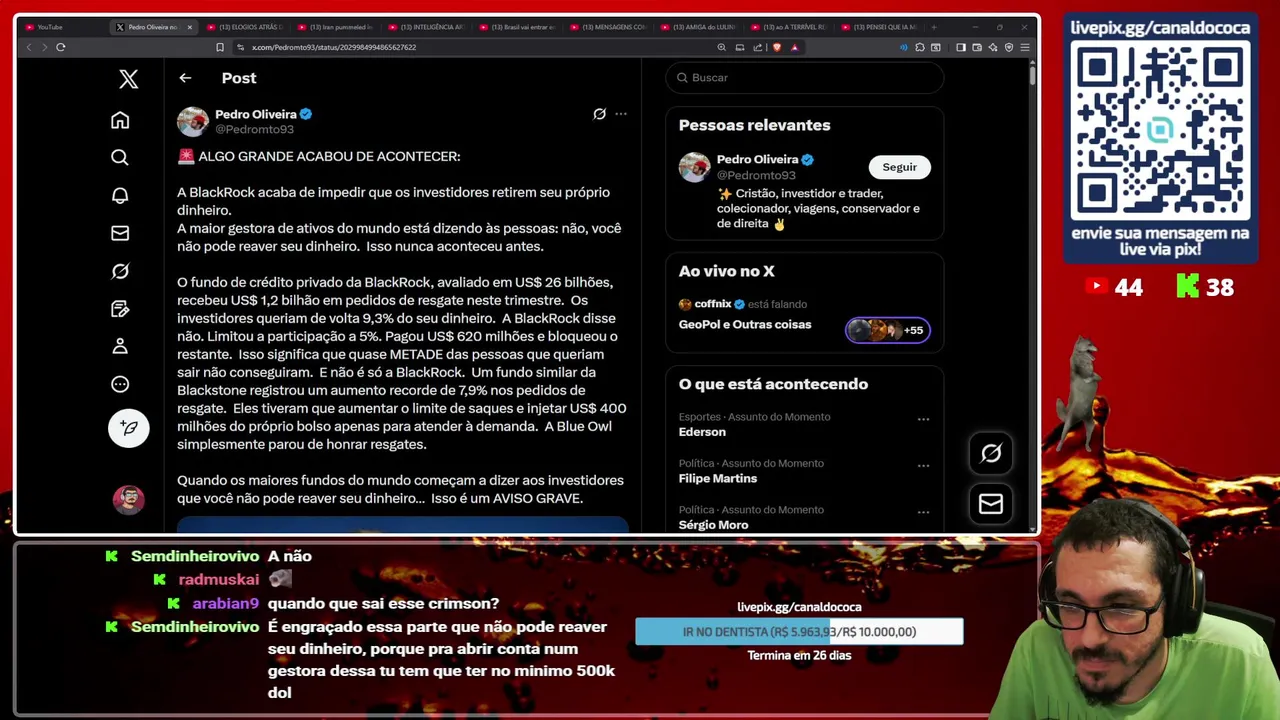Open the Extensions puzzle icon

920,47
